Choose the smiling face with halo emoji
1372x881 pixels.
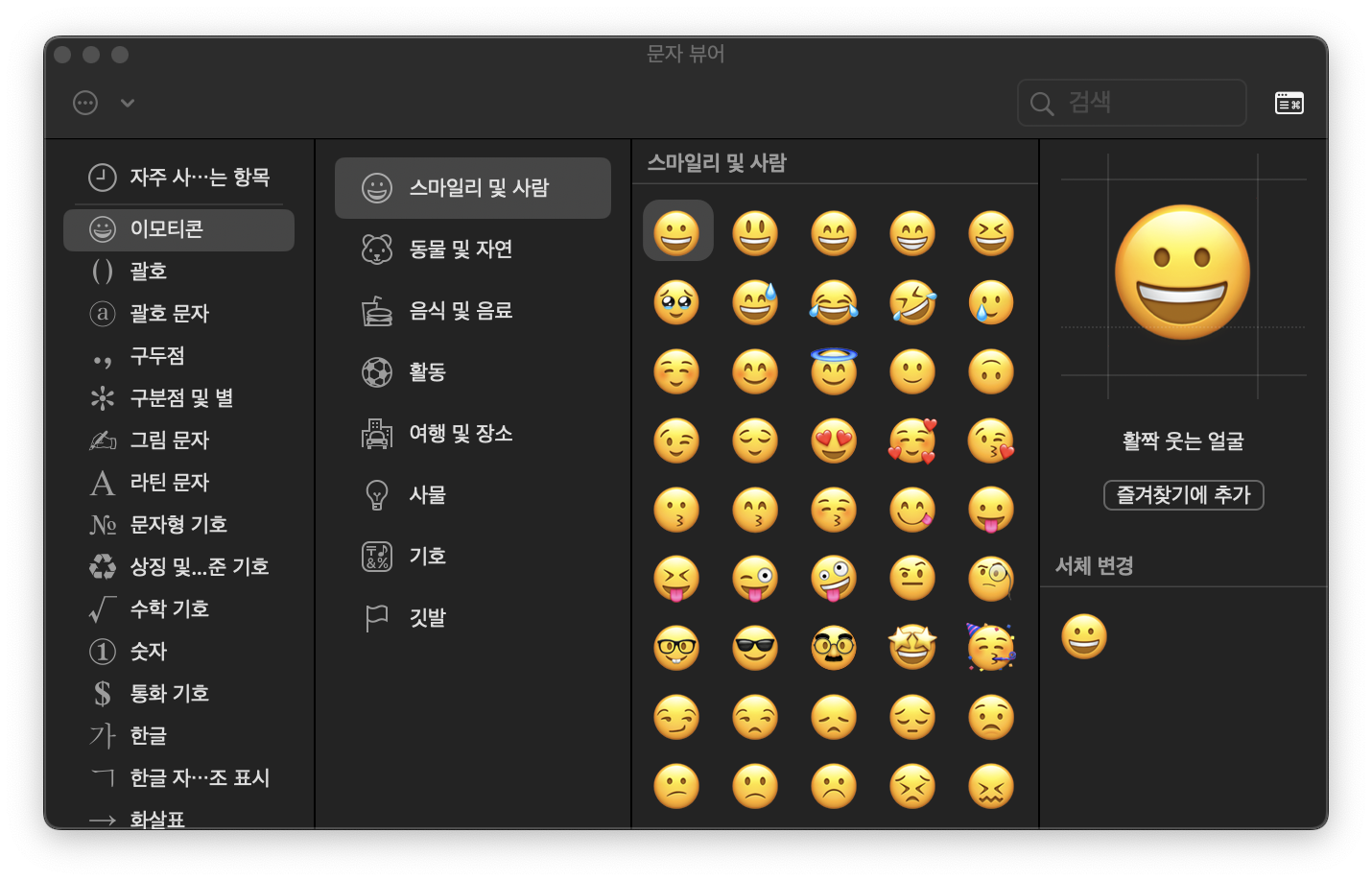(834, 371)
